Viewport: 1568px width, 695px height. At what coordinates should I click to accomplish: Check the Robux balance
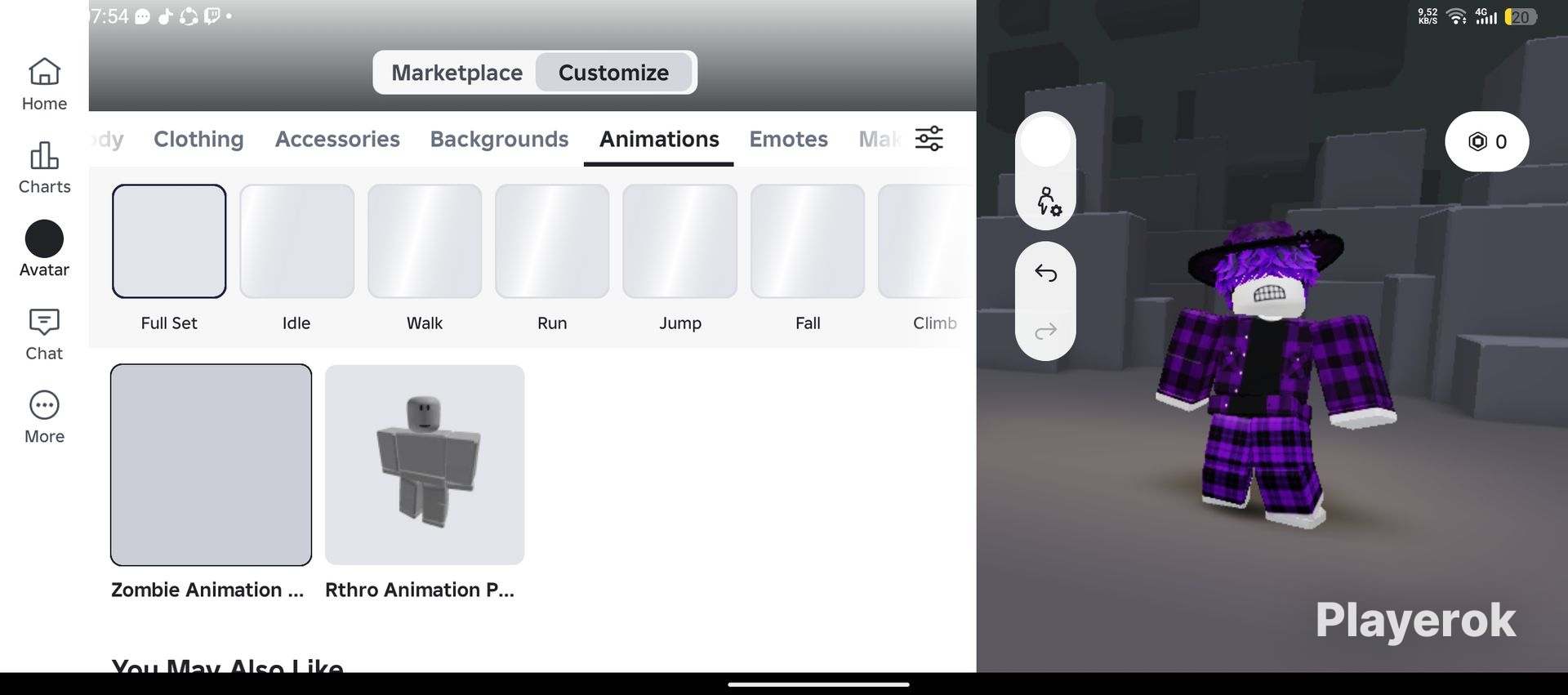click(x=1486, y=141)
